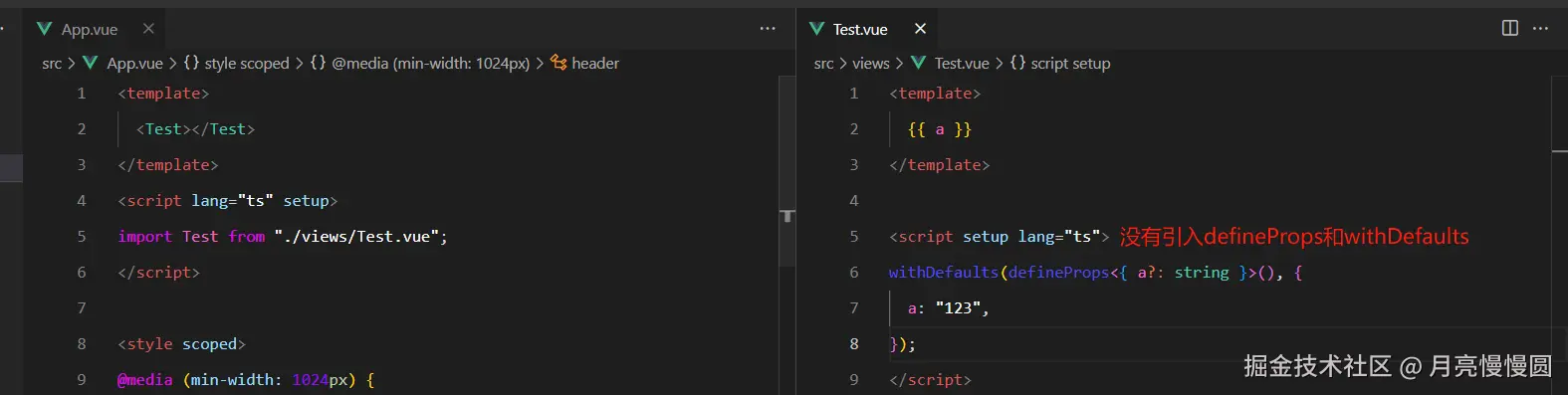The height and width of the screenshot is (395, 1568).
Task: Click 'defineProps' in Test.vue
Action: pyautogui.click(x=1058, y=273)
